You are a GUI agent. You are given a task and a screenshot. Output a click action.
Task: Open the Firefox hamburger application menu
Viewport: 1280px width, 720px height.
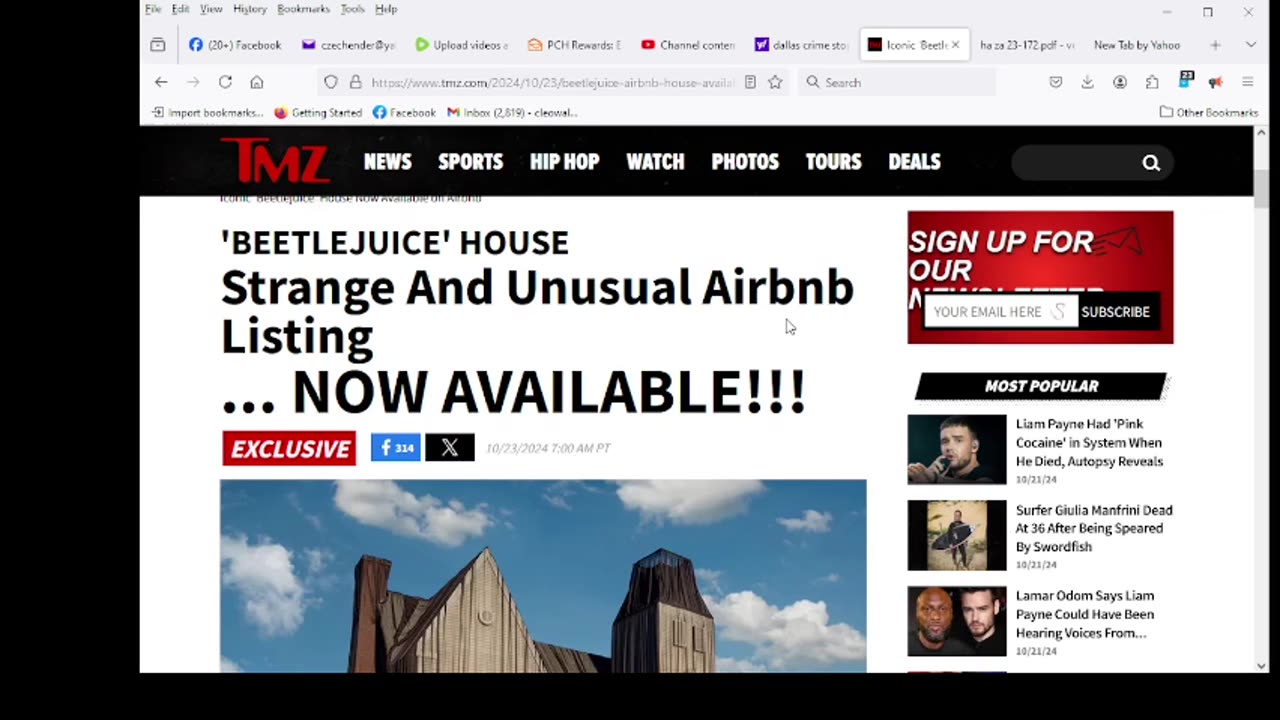1248,82
